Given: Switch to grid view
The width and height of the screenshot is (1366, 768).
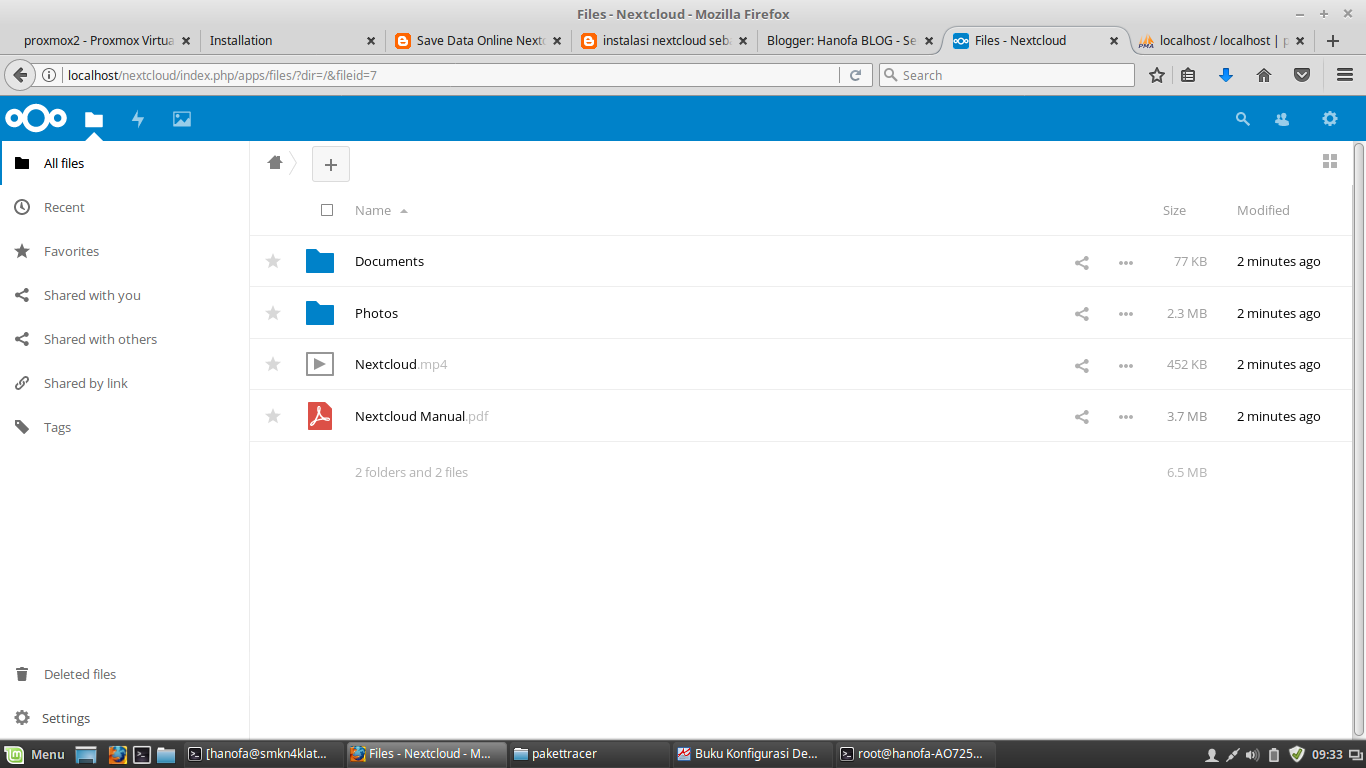Looking at the screenshot, I should tap(1330, 161).
